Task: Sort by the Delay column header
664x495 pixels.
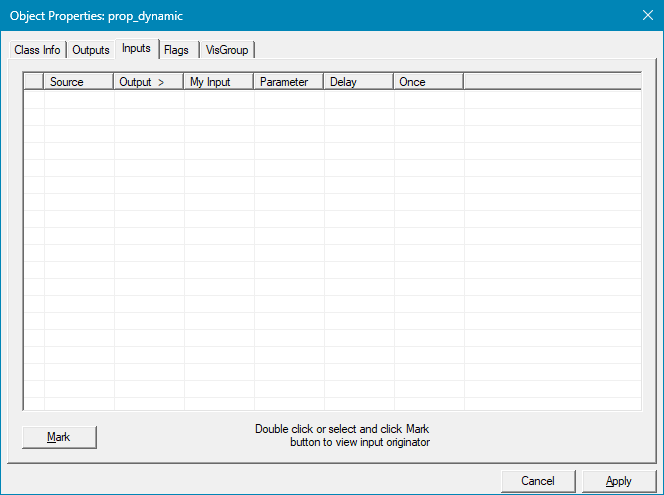Action: (358, 82)
